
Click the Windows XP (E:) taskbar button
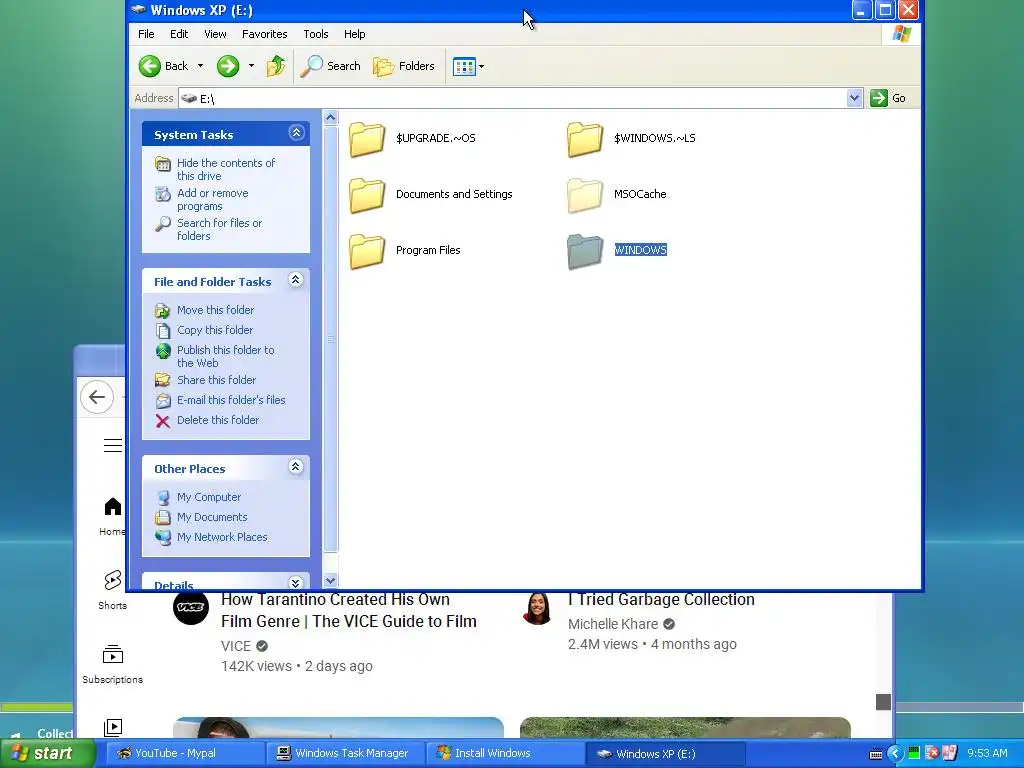pyautogui.click(x=665, y=754)
